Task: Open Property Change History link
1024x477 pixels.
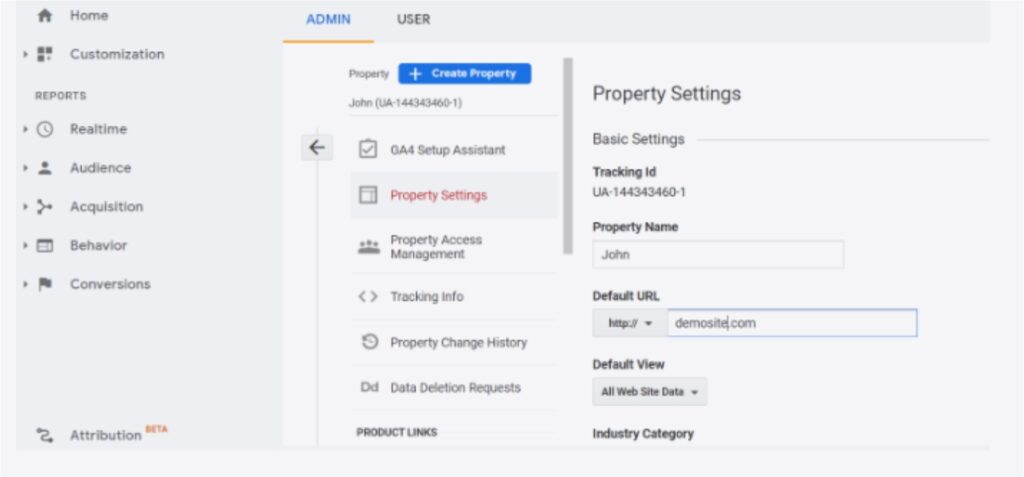Action: click(458, 342)
